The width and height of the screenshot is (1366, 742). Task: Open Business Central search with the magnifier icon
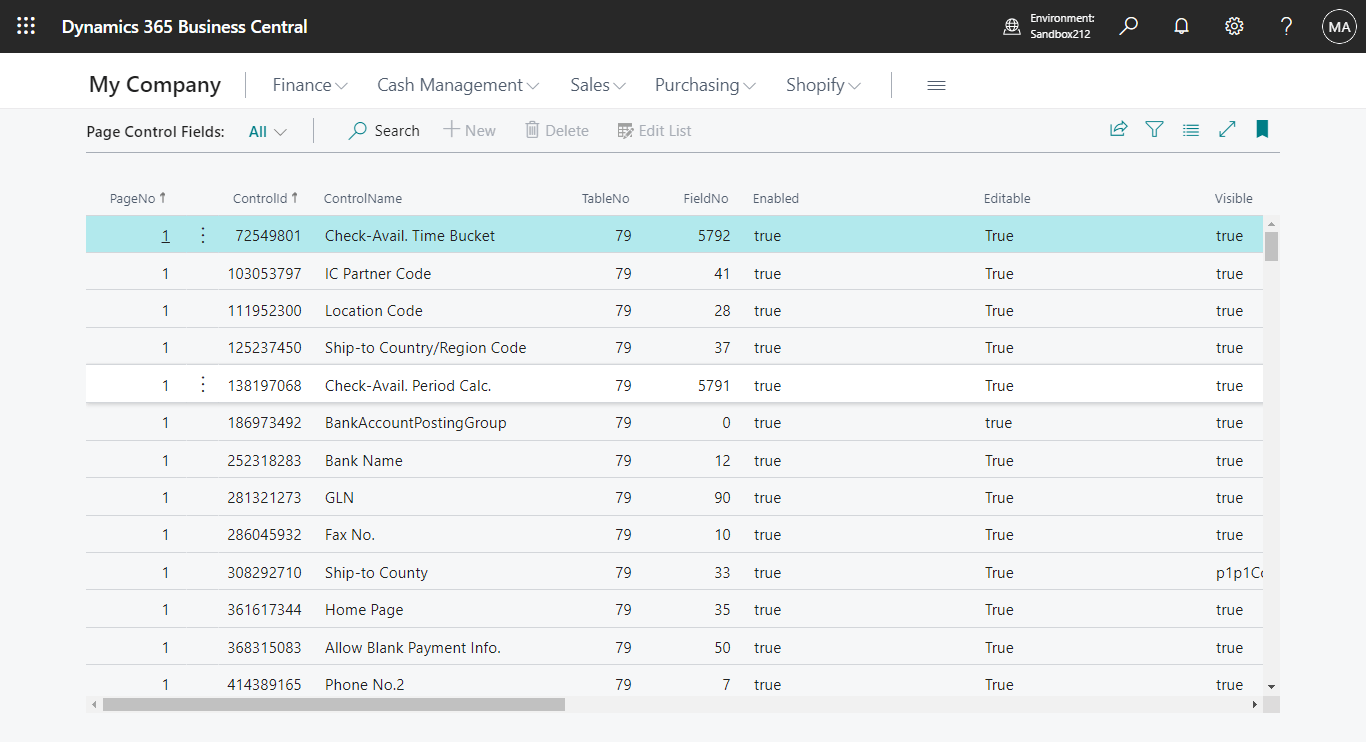point(1128,26)
